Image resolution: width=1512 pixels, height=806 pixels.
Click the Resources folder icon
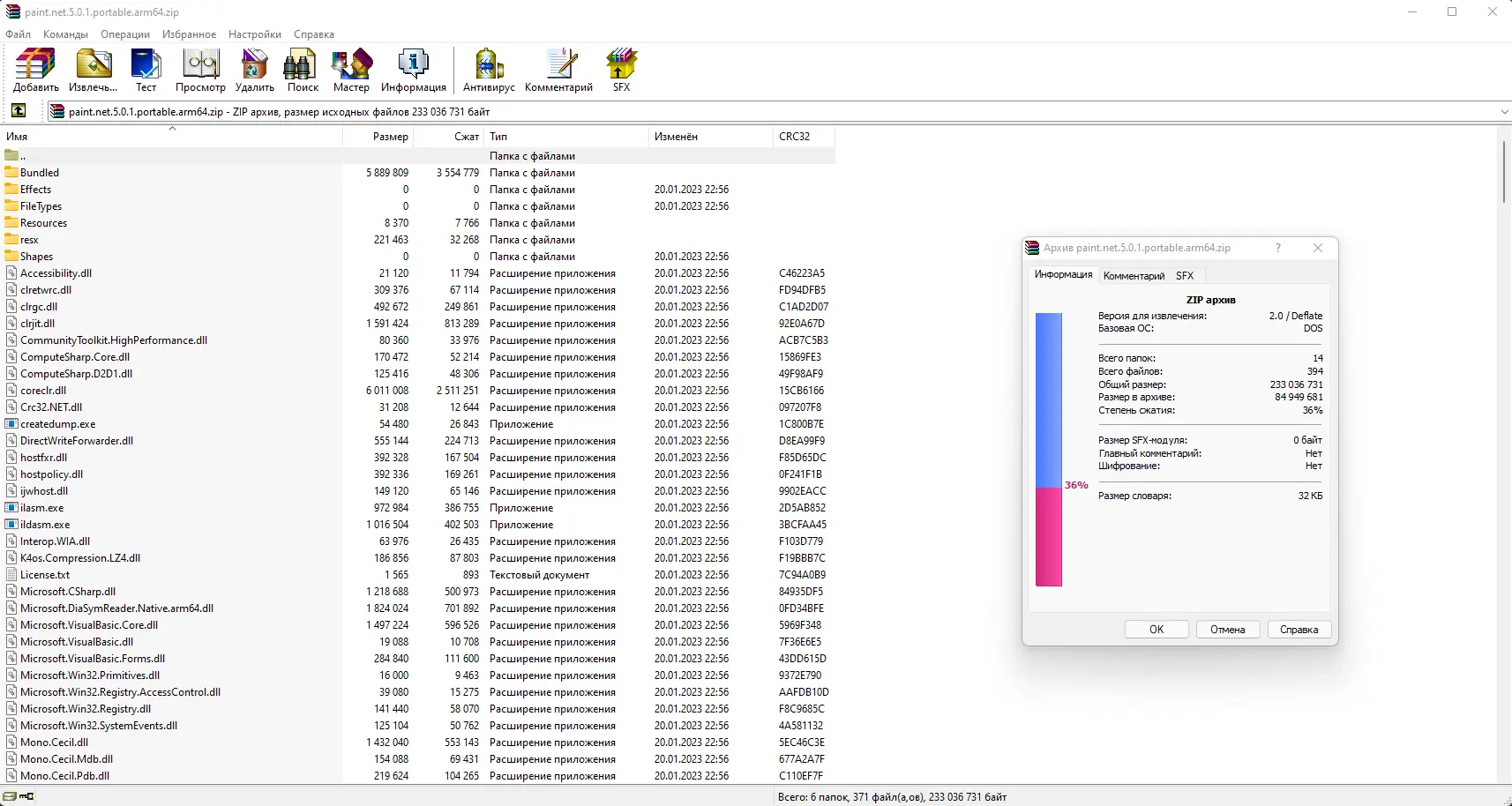(11, 223)
